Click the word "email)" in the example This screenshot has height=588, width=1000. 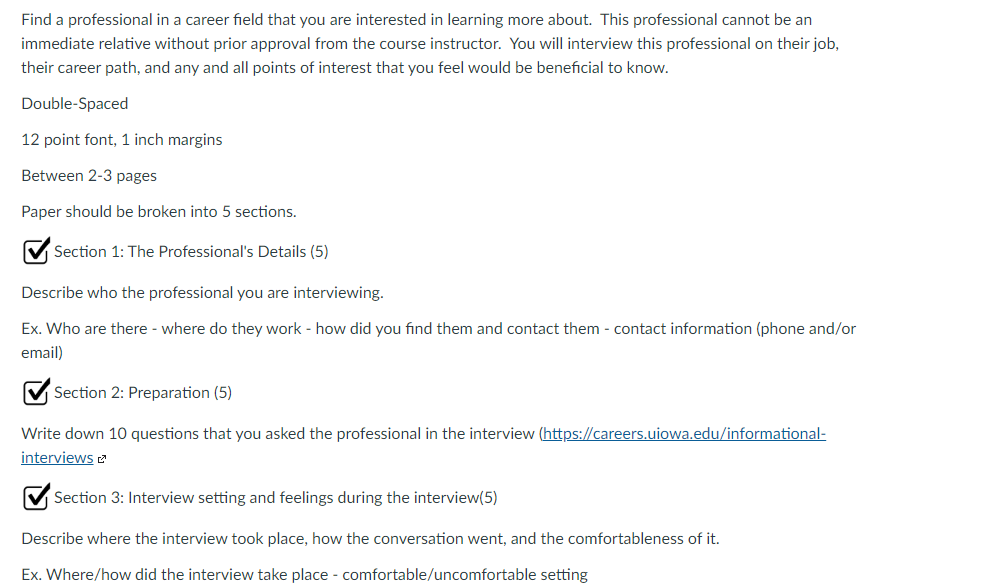coord(42,353)
